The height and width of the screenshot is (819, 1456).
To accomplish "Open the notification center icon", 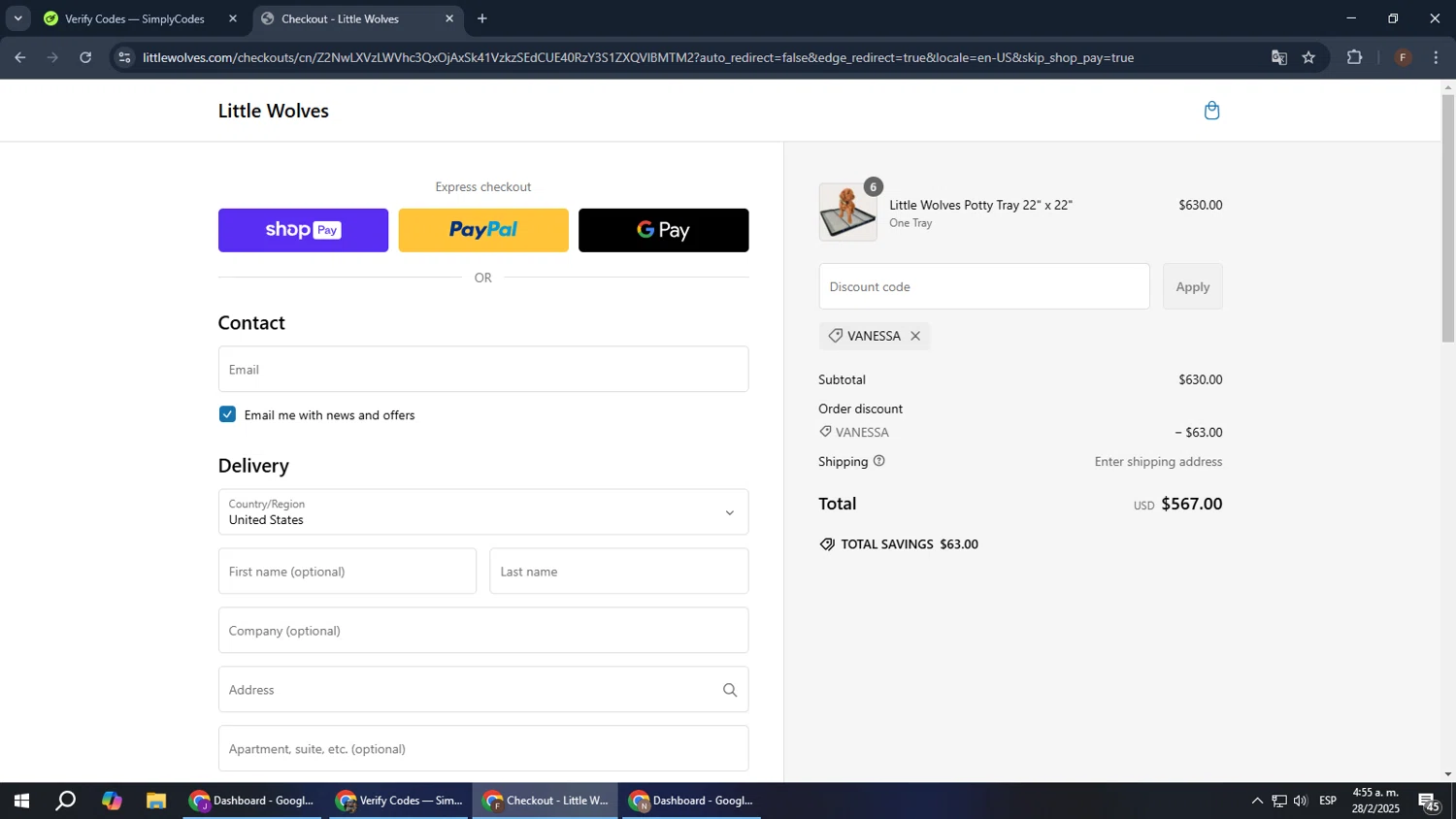I will 1430,802.
